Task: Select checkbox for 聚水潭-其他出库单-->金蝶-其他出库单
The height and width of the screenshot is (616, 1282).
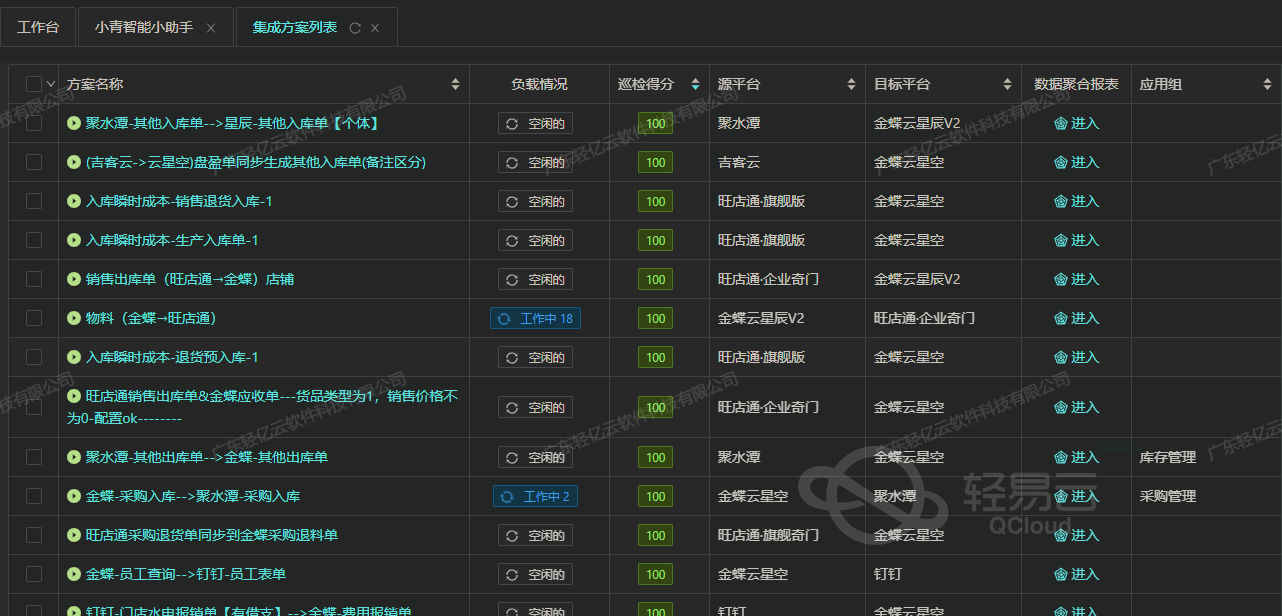Action: pyautogui.click(x=34, y=457)
